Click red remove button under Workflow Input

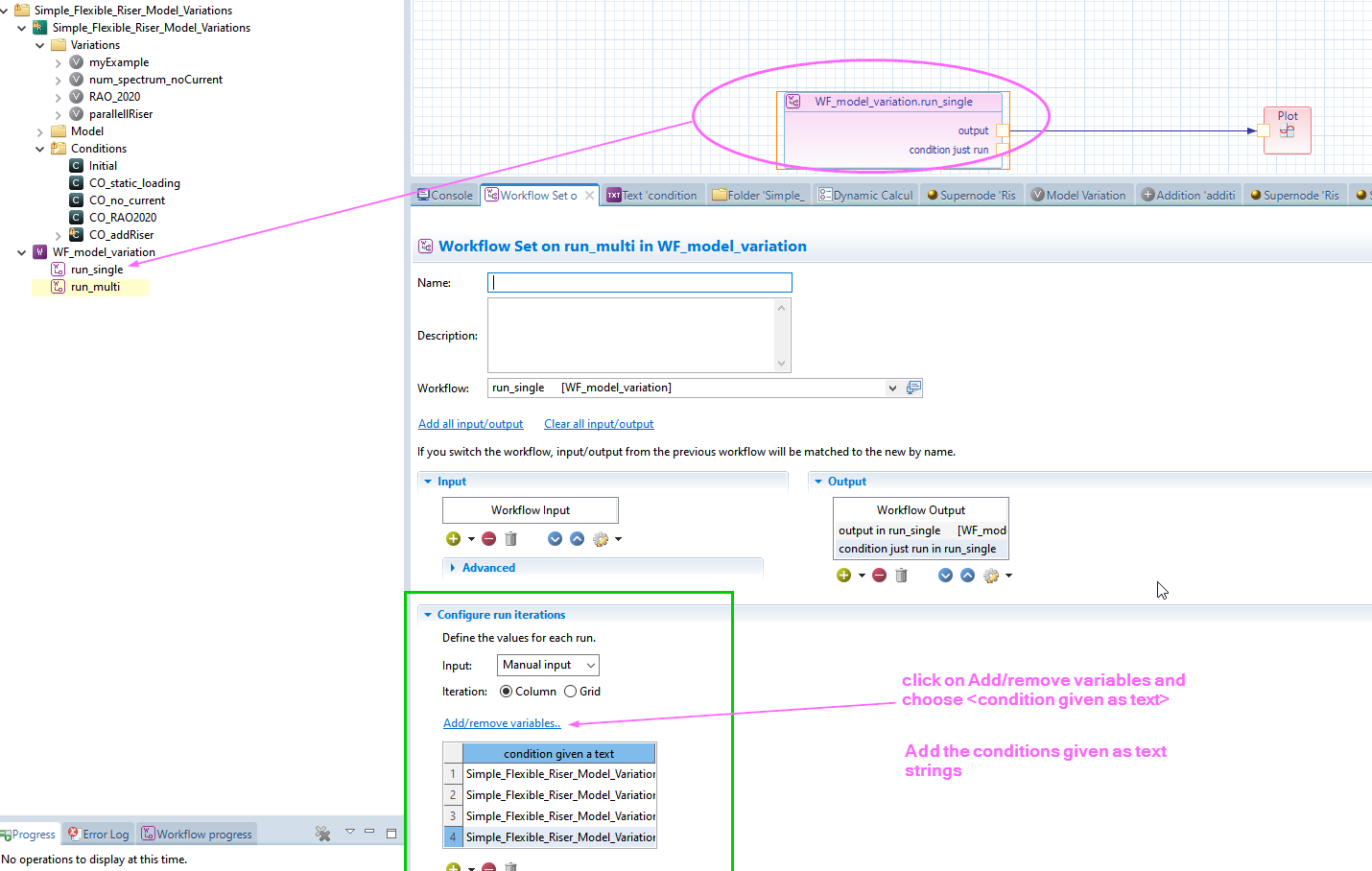[x=488, y=539]
